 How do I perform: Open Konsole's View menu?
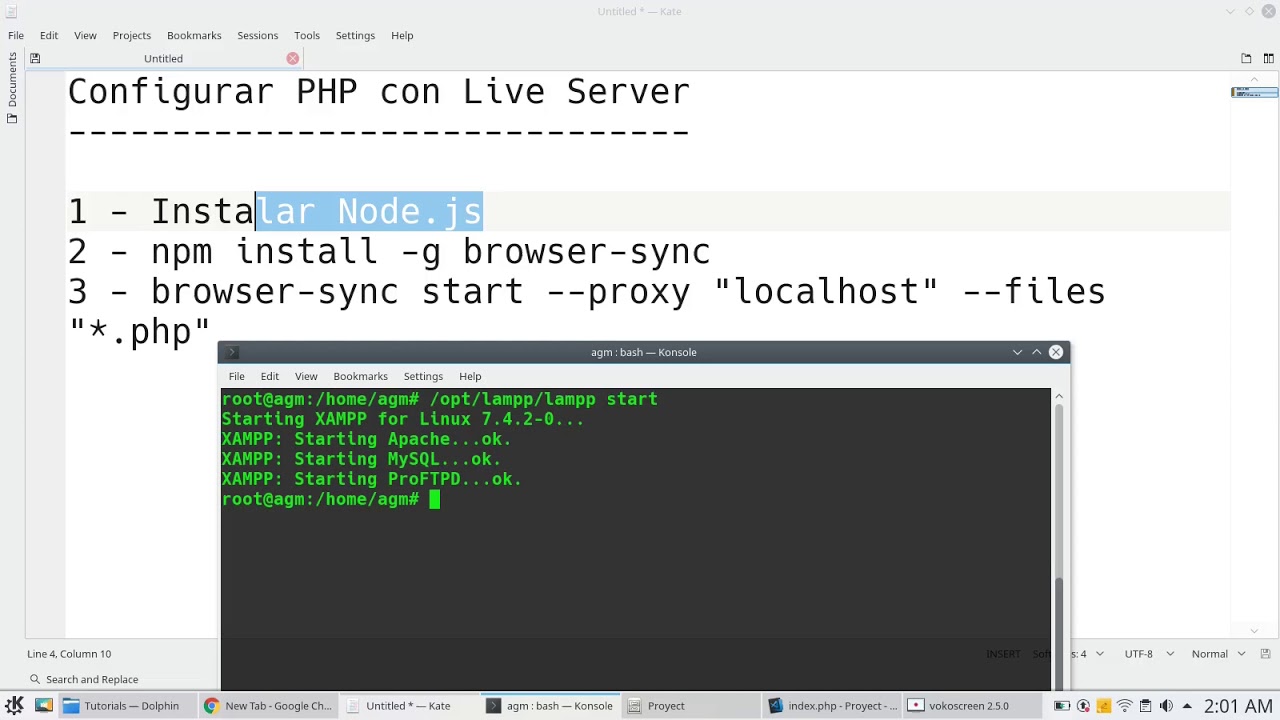tap(306, 376)
